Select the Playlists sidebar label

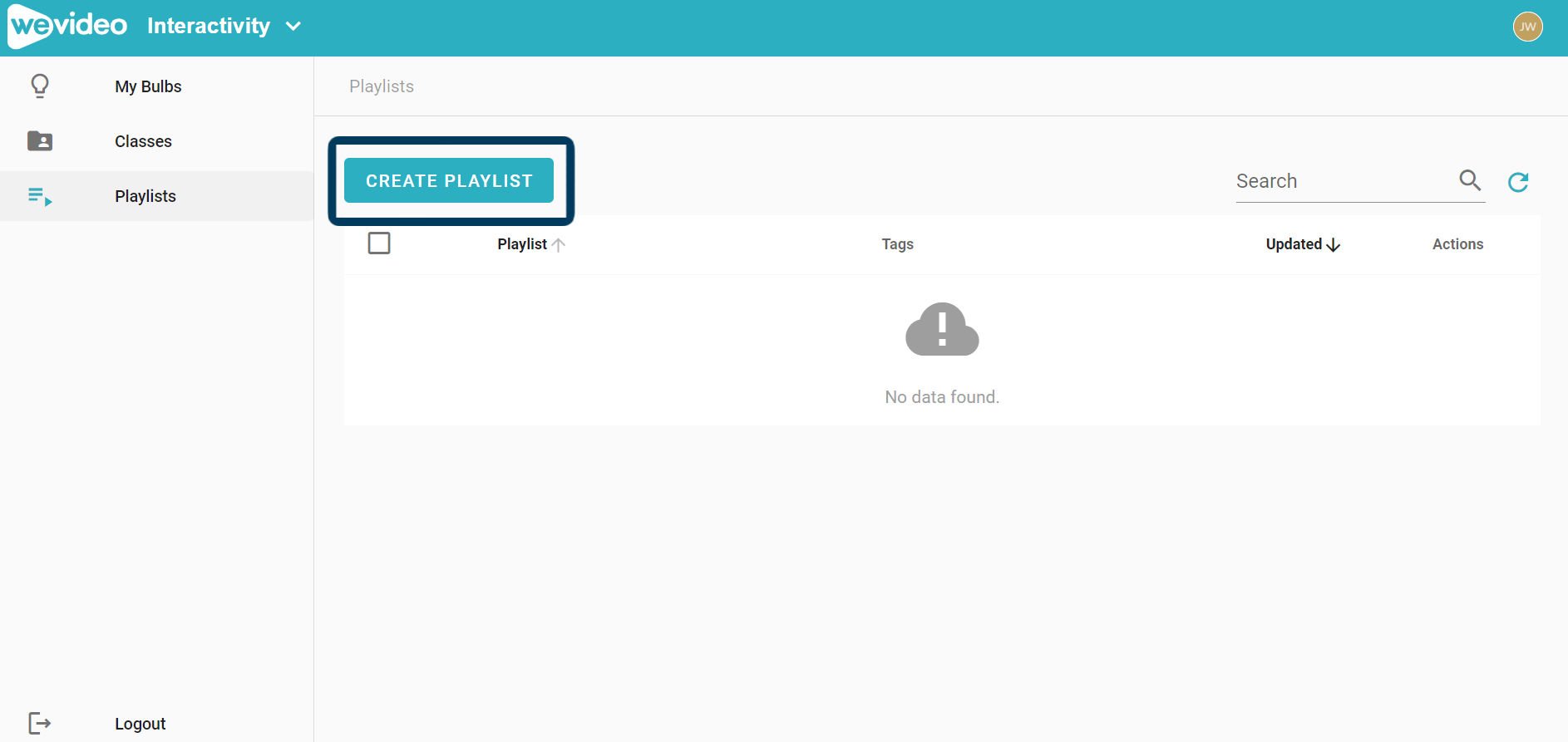click(145, 196)
